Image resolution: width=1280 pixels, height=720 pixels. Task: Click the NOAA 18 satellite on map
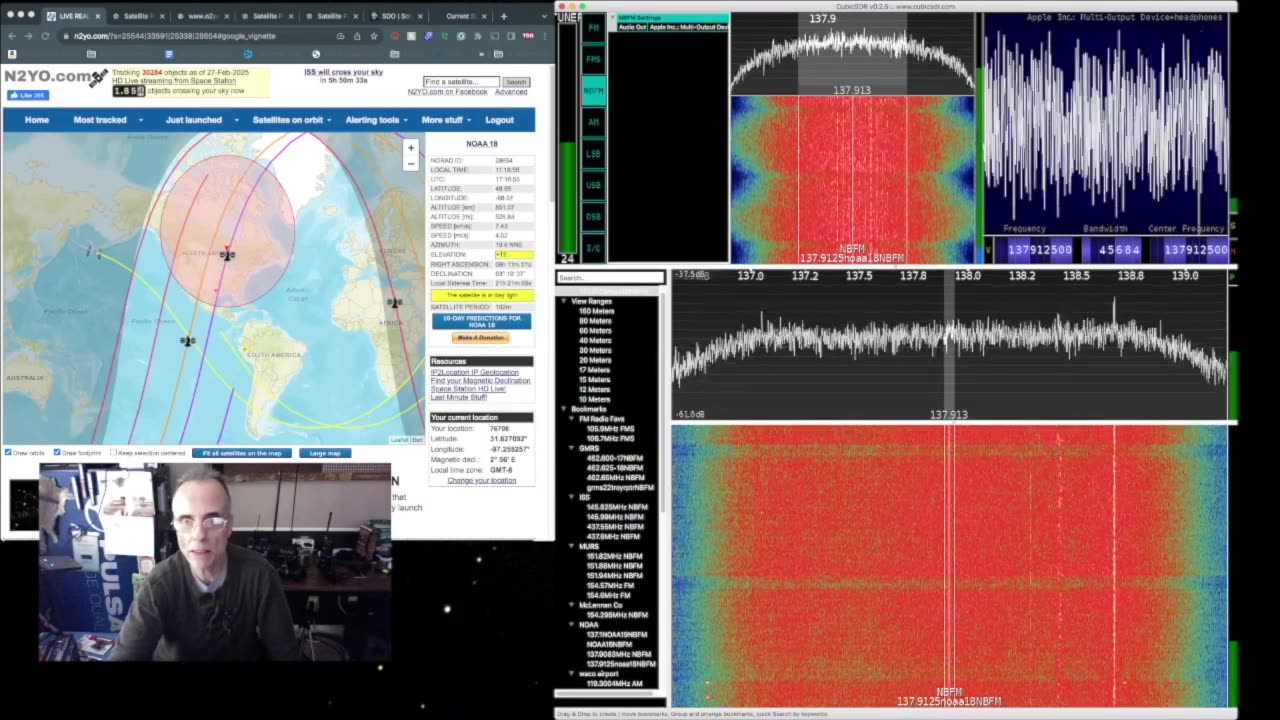tap(227, 255)
